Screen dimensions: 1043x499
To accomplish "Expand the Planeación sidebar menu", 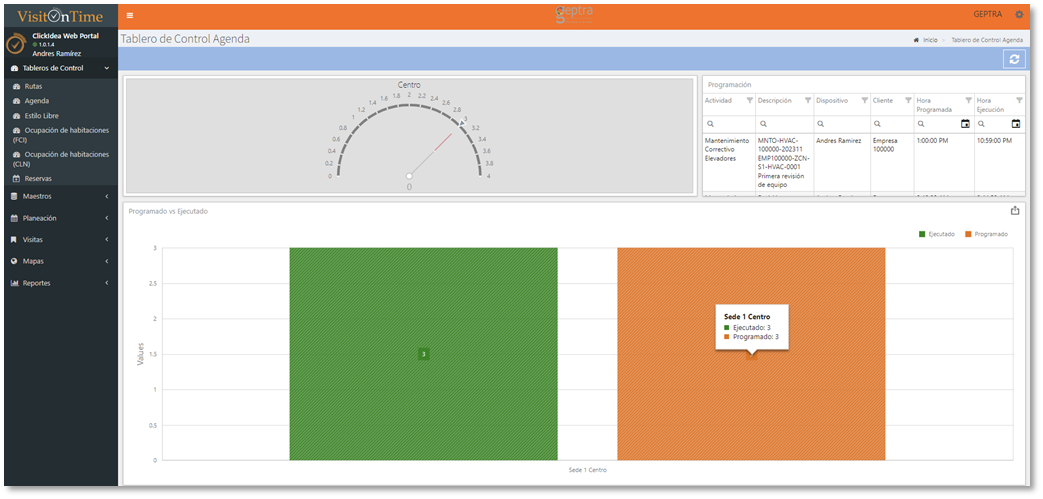I will point(60,218).
